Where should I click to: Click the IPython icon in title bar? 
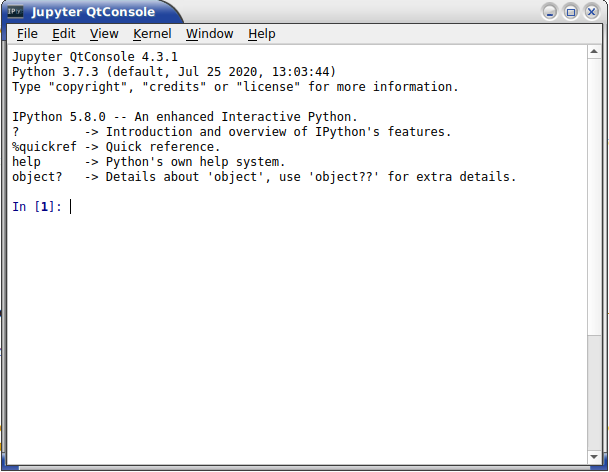pyautogui.click(x=15, y=12)
